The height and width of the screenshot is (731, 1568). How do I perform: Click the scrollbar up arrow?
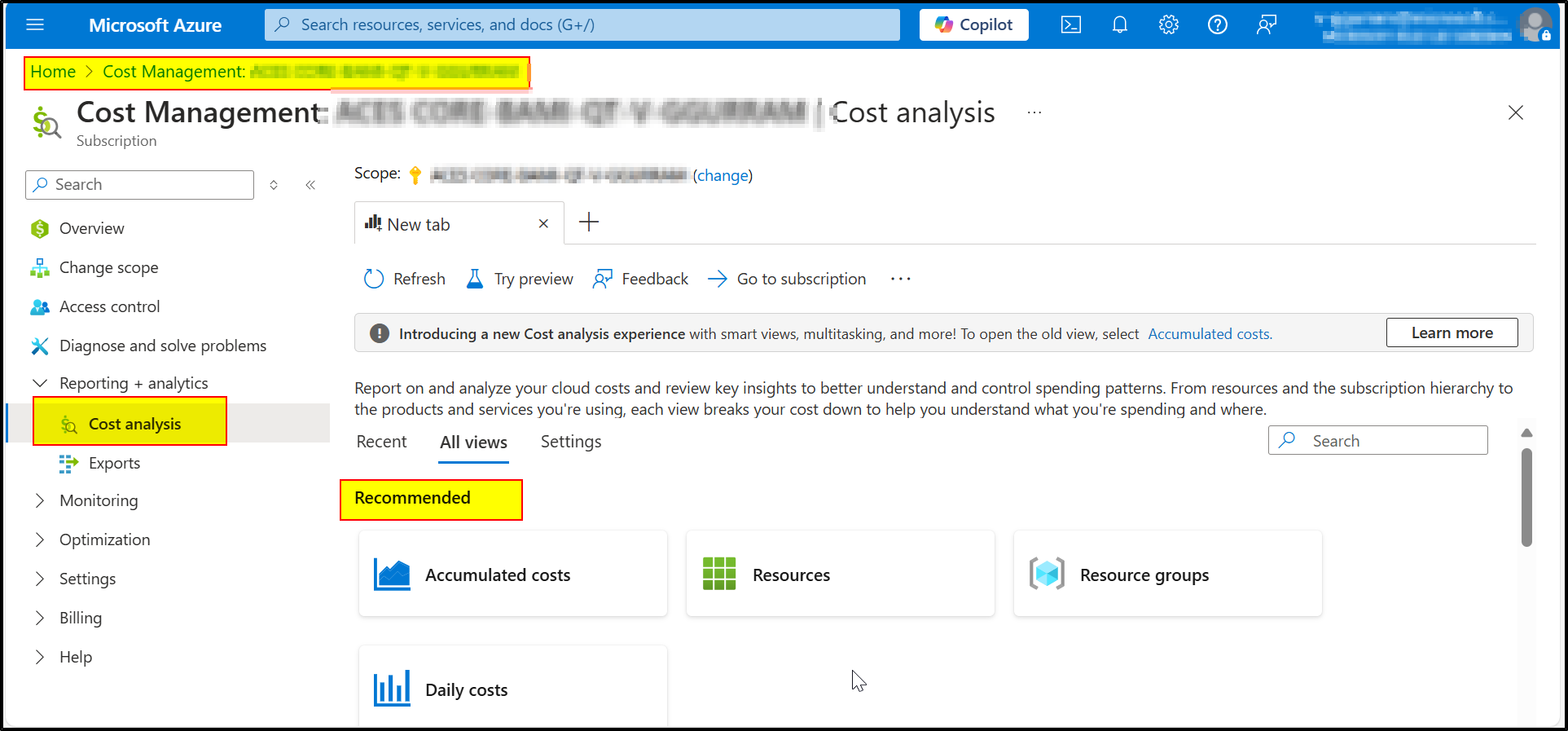coord(1526,434)
